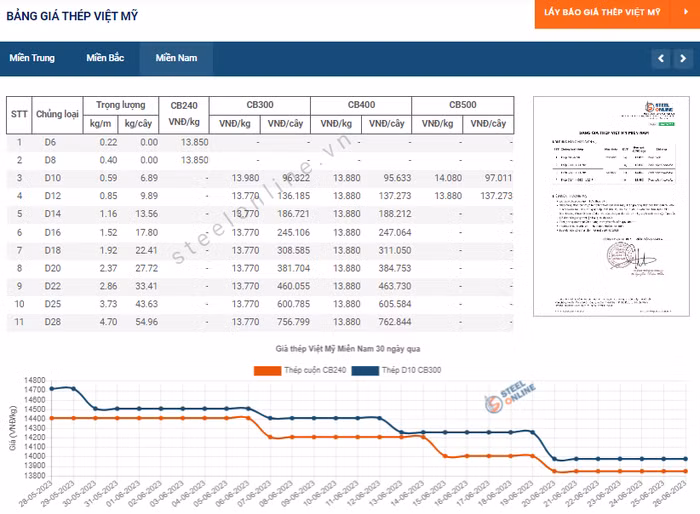
Task: Toggle the Thép D10 CB300 legend series
Action: coord(404,371)
